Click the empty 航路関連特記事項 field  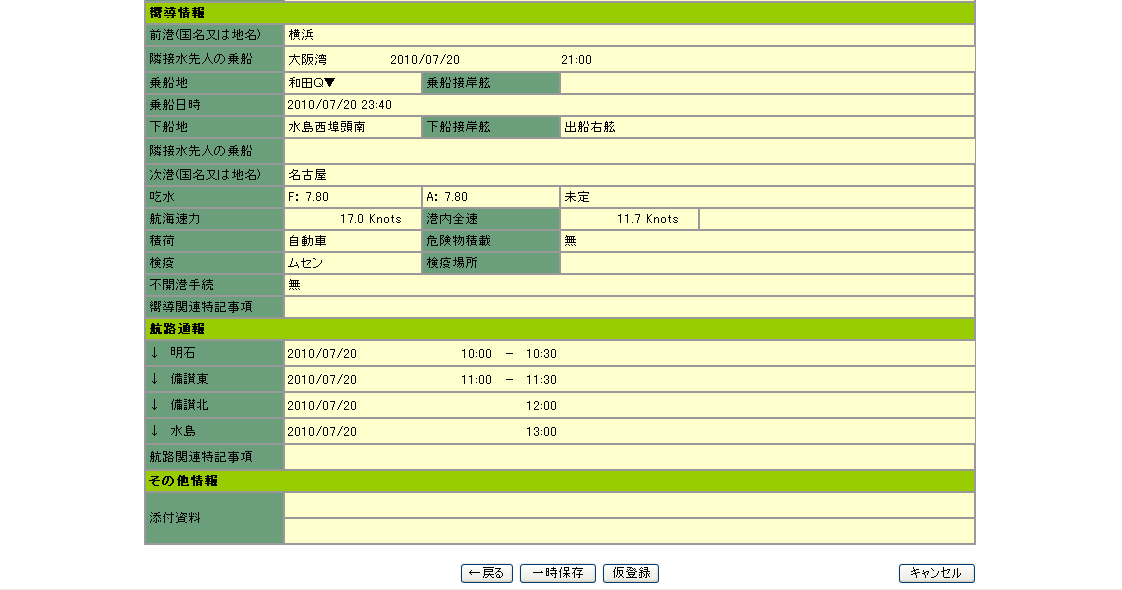pyautogui.click(x=629, y=457)
